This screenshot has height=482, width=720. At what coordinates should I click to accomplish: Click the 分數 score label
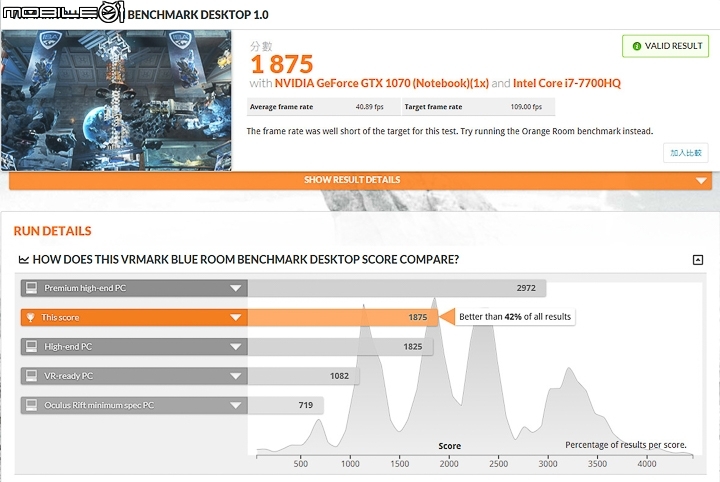(261, 46)
